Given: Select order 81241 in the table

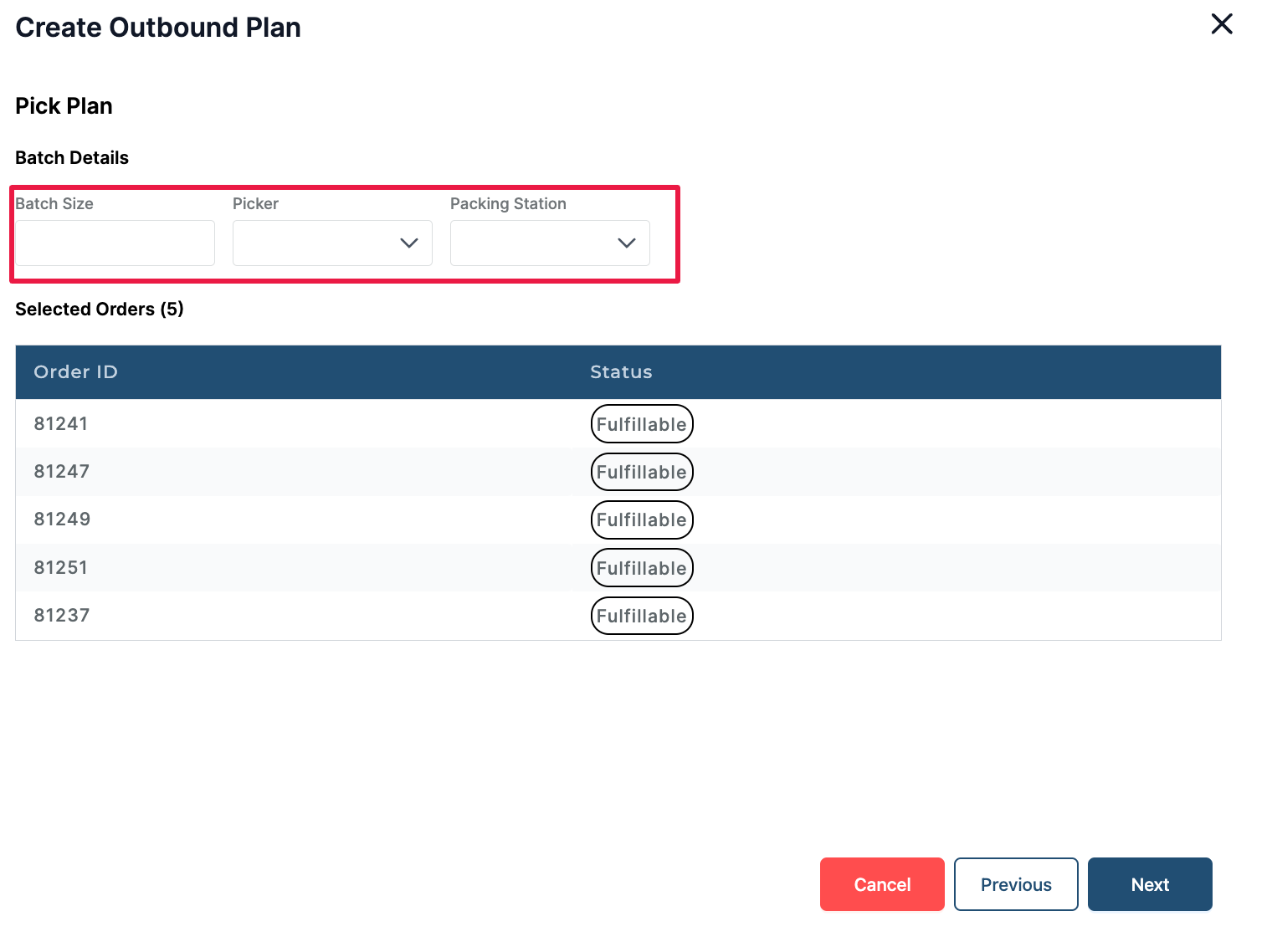Looking at the screenshot, I should tap(61, 424).
